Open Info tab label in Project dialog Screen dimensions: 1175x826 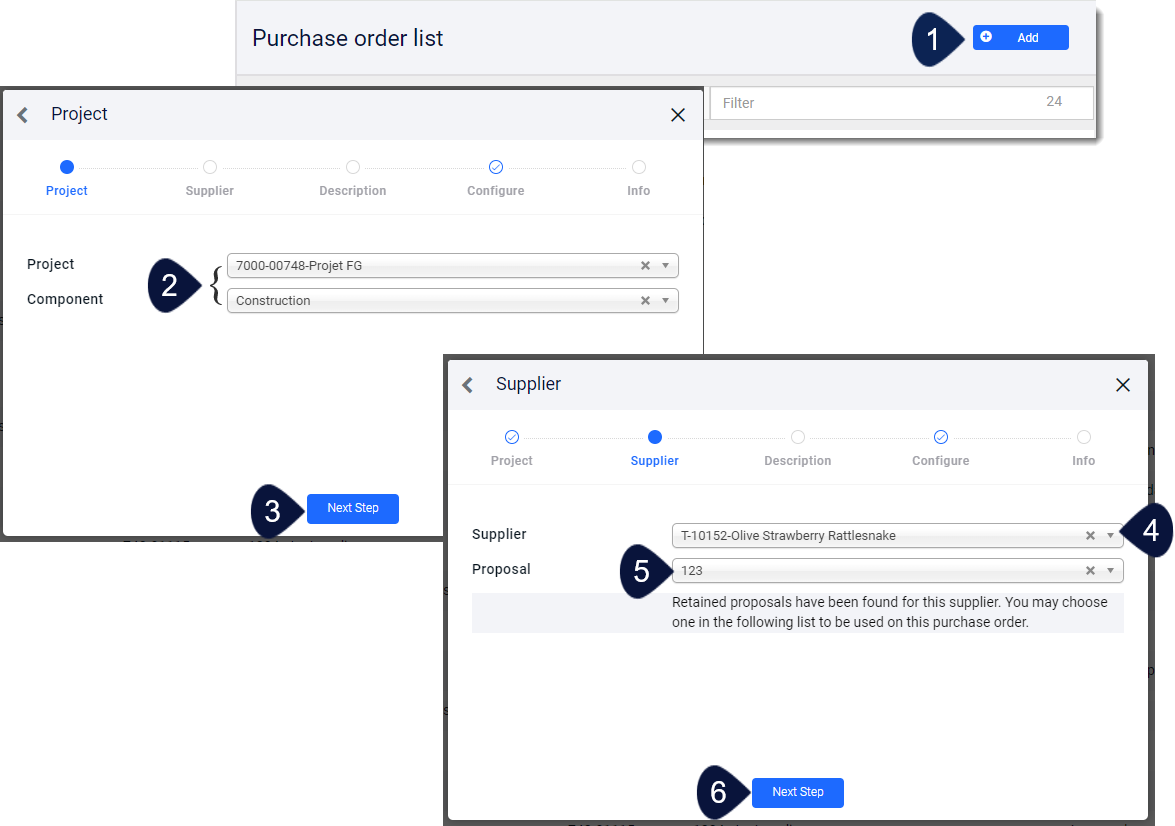pyautogui.click(x=638, y=190)
